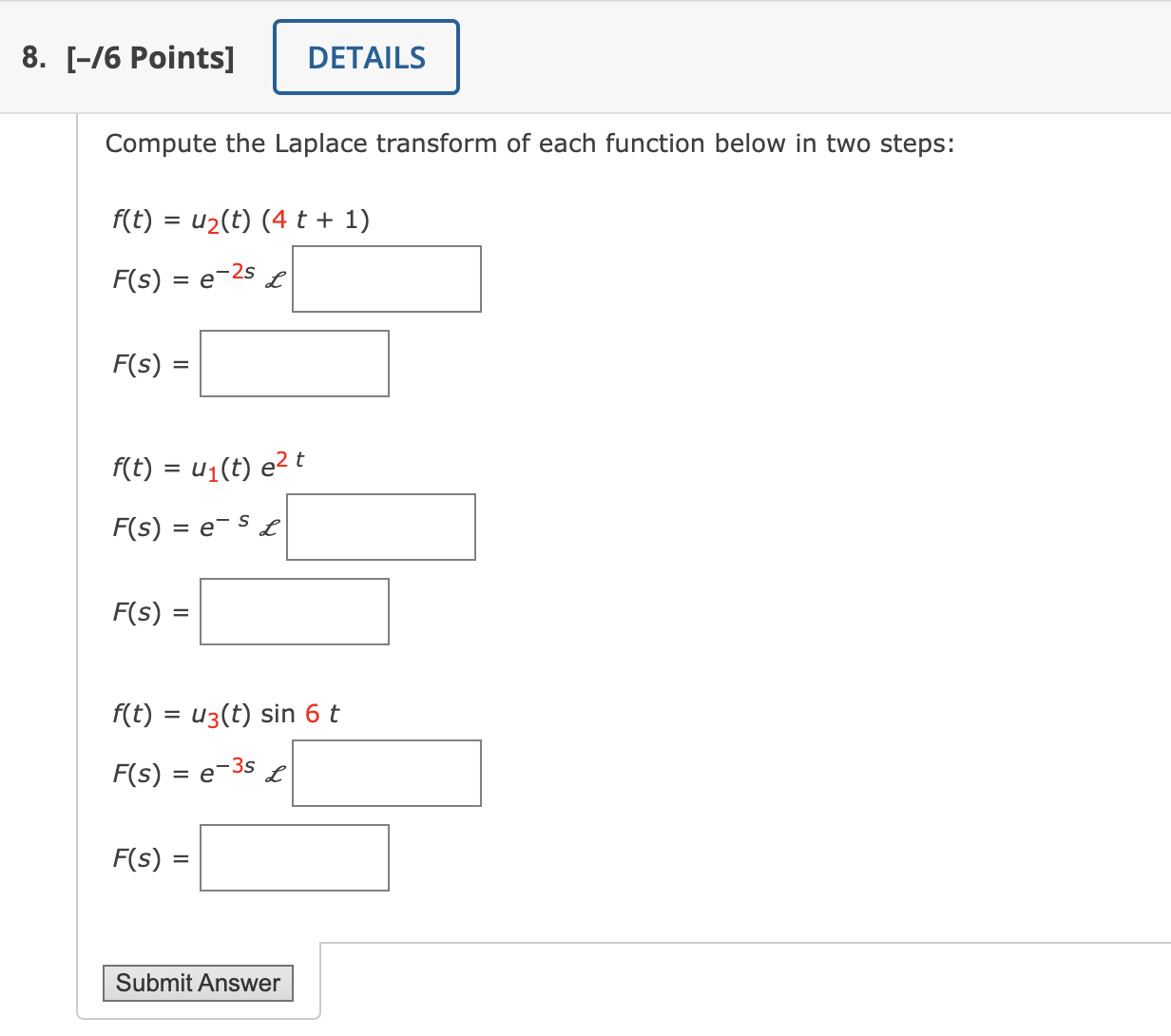Click the e^-2s coefficient label

pyautogui.click(x=234, y=277)
